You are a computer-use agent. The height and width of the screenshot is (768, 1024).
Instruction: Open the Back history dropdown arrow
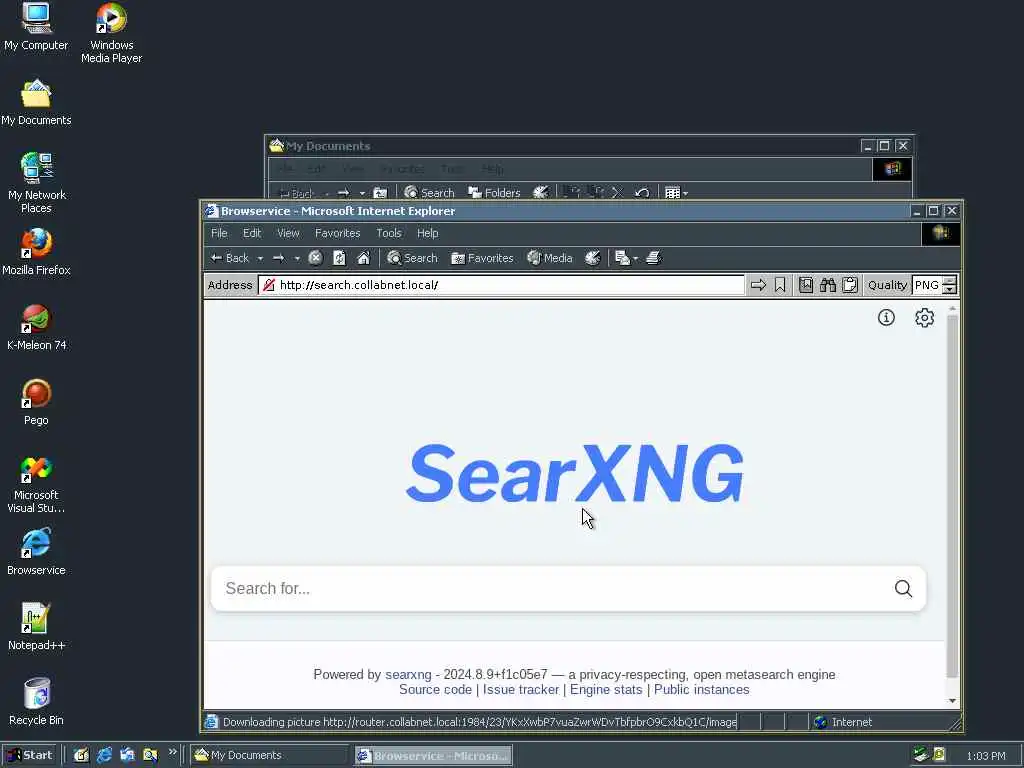click(260, 259)
